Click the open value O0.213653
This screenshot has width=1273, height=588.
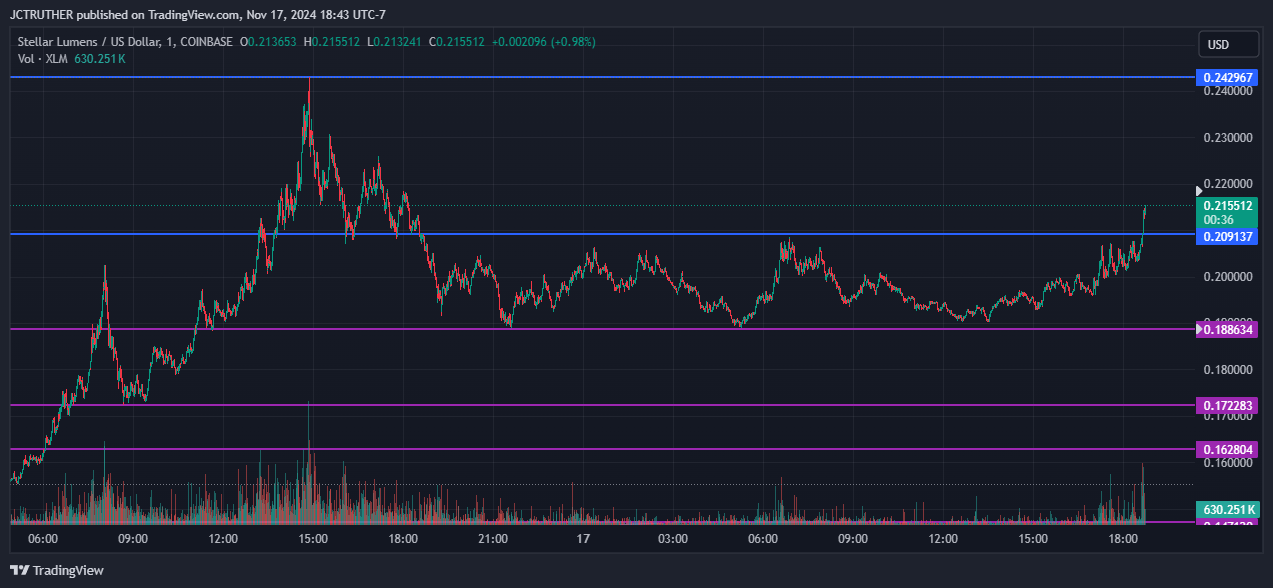[x=267, y=42]
